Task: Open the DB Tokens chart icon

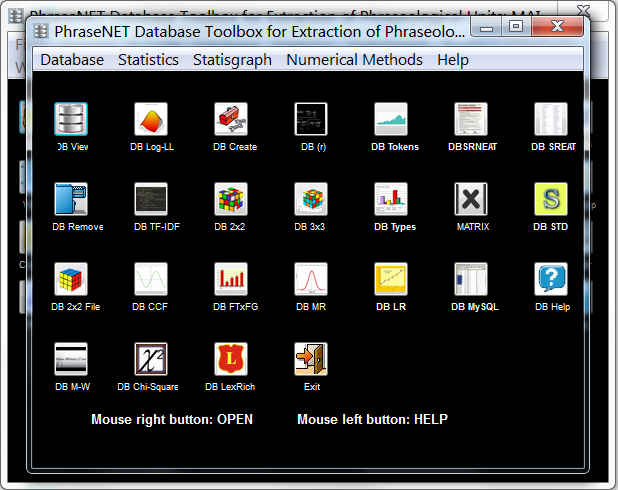Action: click(391, 119)
